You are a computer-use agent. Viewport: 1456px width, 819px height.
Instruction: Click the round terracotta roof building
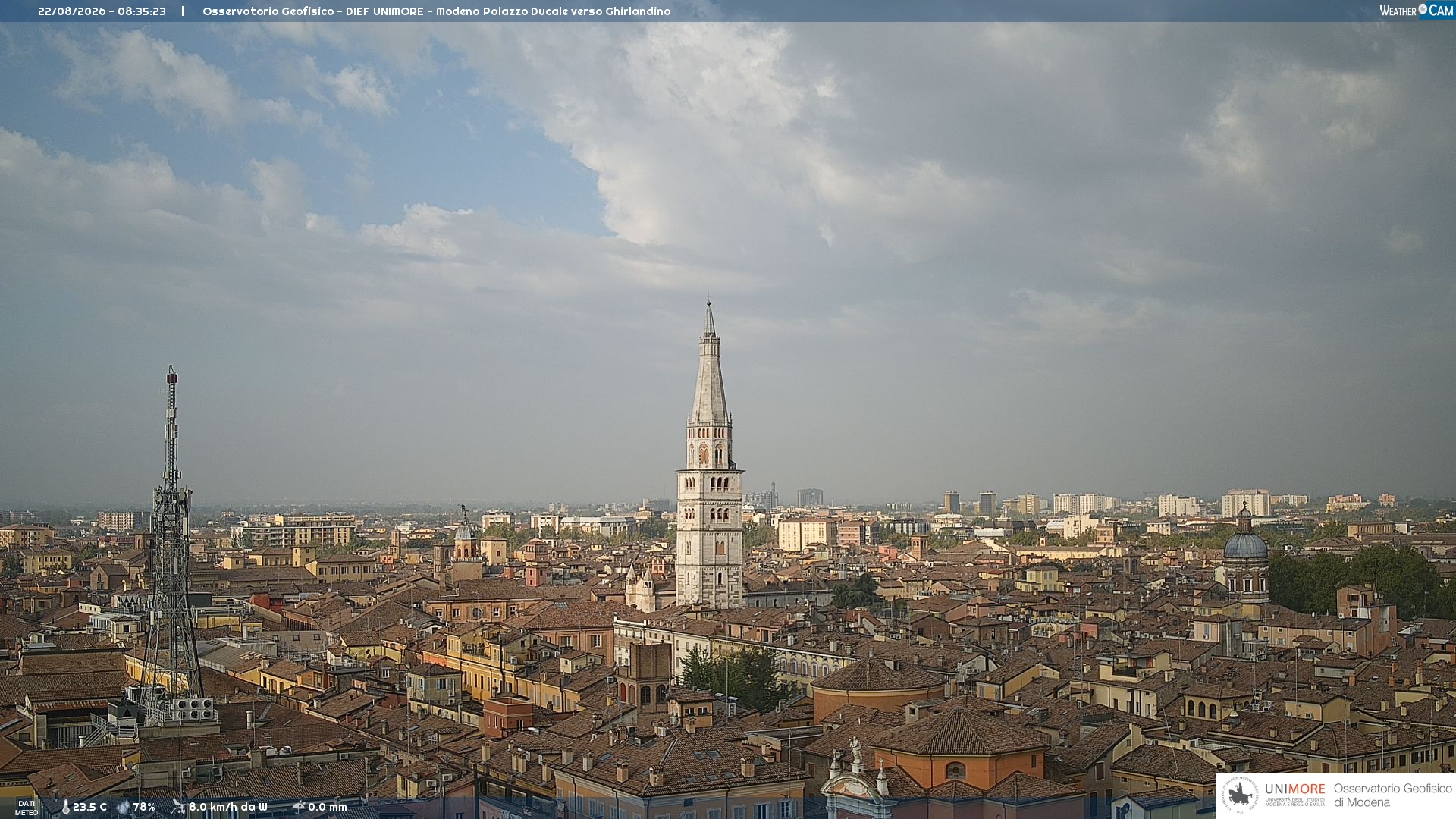880,686
